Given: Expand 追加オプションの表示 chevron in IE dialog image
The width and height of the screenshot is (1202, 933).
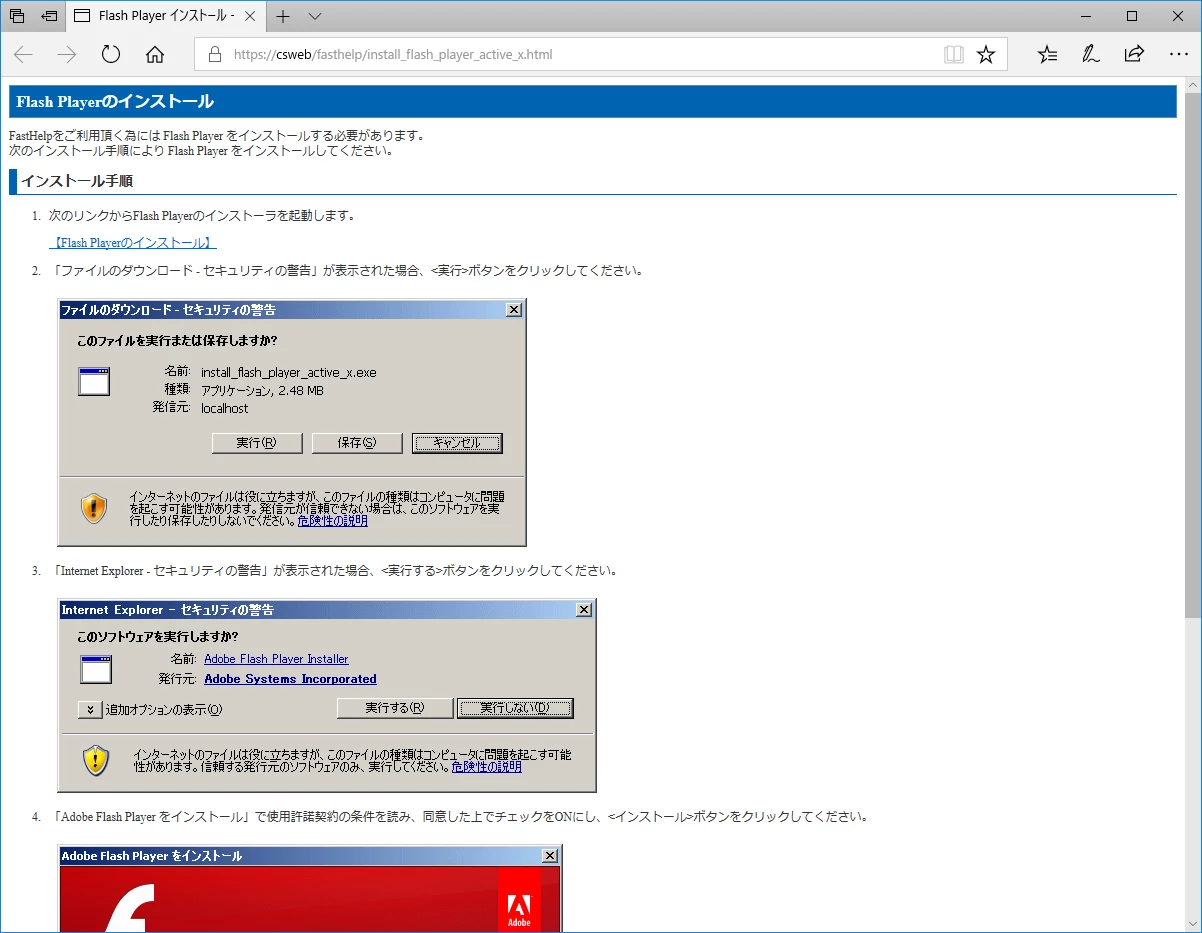Looking at the screenshot, I should (x=90, y=709).
